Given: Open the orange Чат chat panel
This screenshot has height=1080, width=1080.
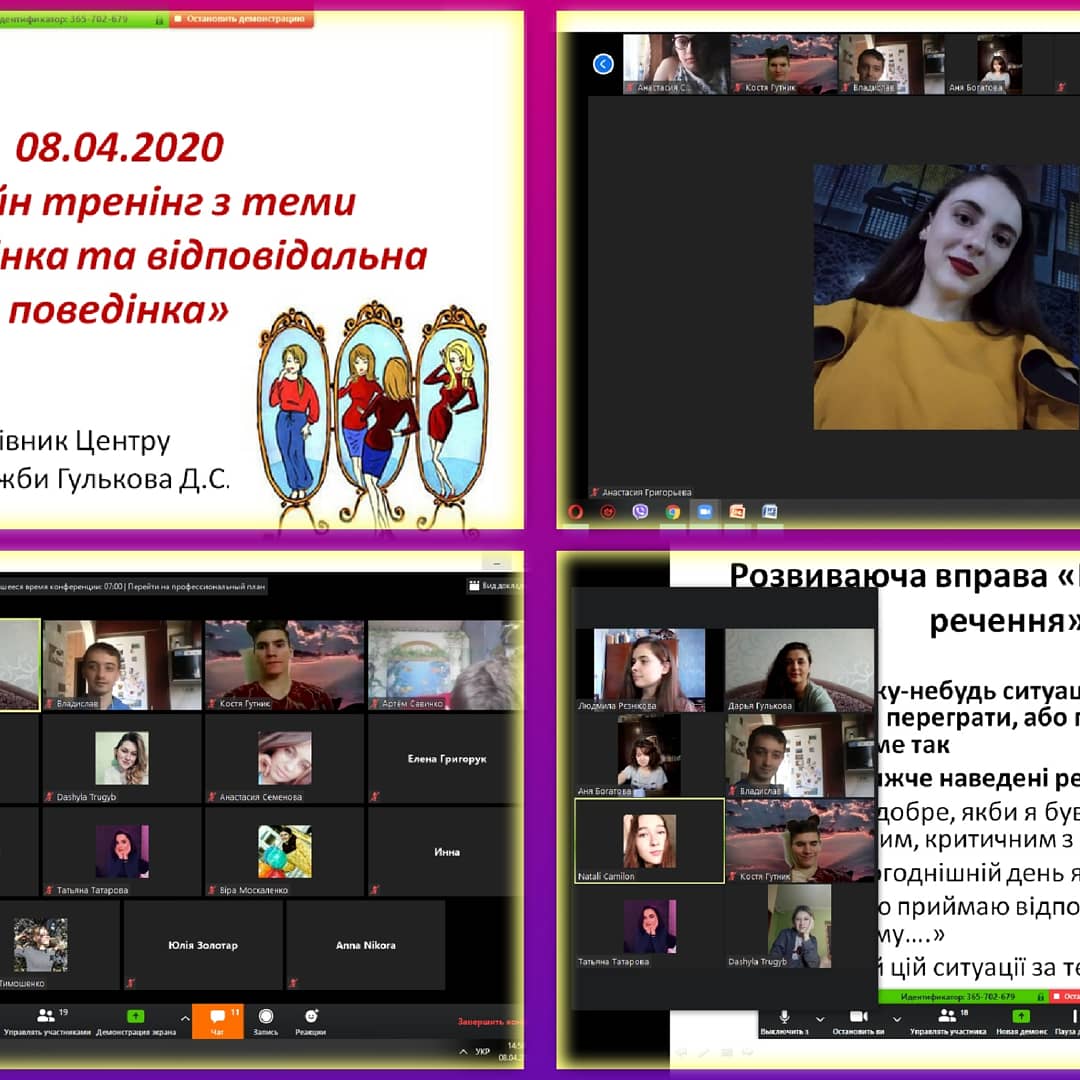Looking at the screenshot, I should point(217,1020).
